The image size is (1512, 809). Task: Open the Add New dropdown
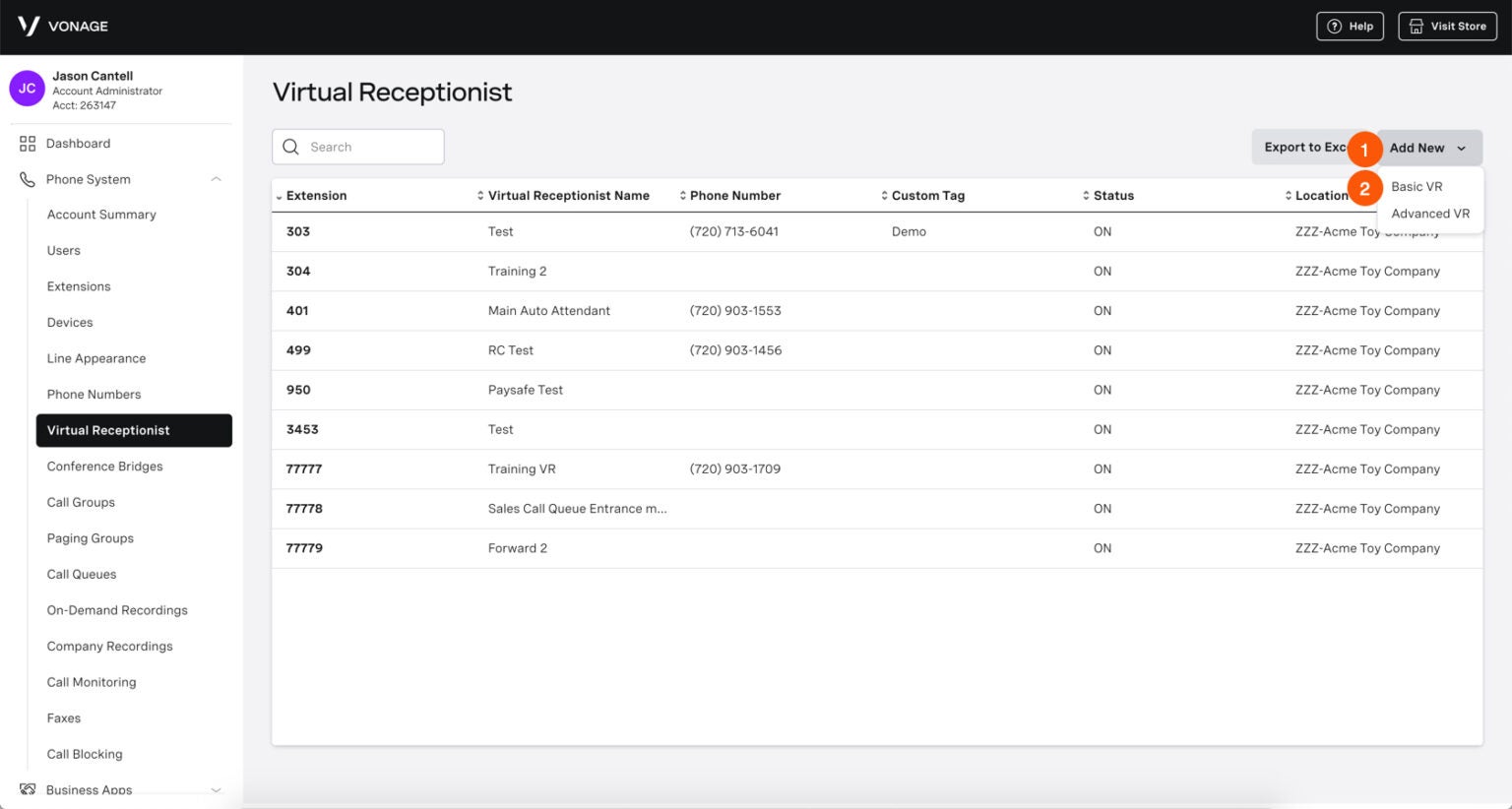(1425, 148)
